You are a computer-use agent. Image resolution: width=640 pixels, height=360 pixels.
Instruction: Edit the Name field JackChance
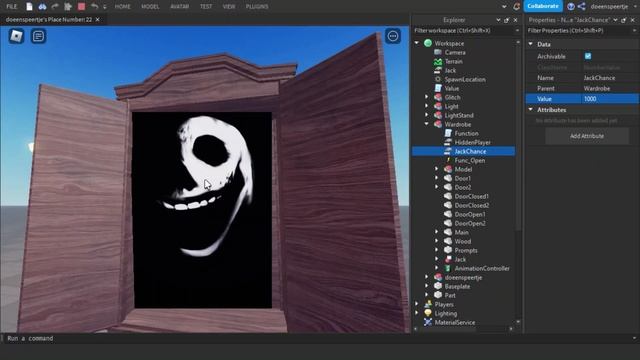click(x=610, y=78)
